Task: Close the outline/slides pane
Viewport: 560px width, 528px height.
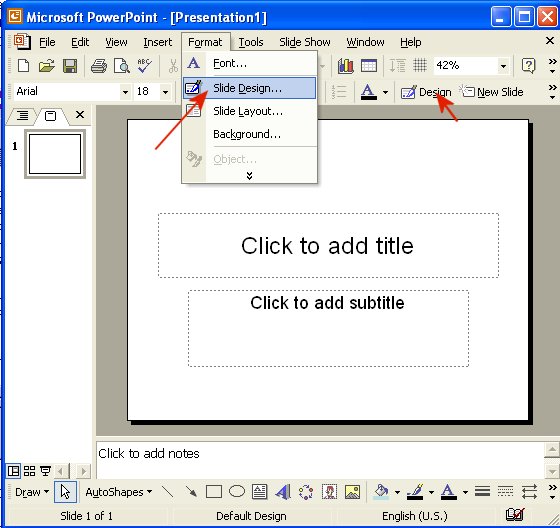Action: pos(80,115)
